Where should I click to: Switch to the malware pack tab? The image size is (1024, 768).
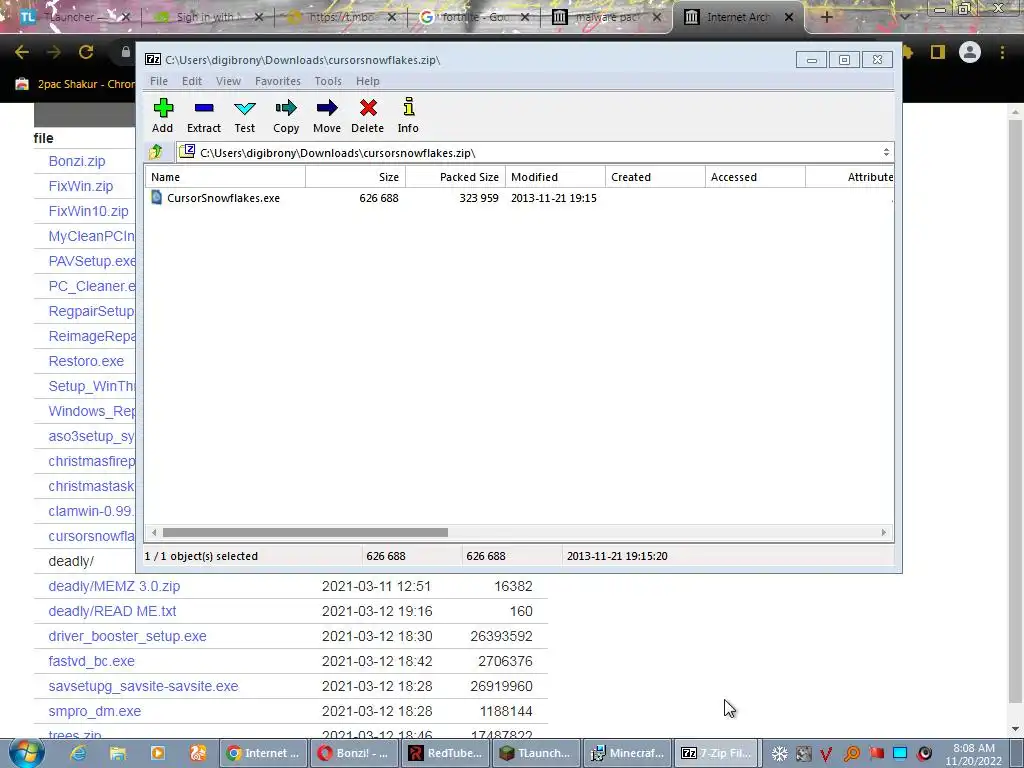(605, 17)
